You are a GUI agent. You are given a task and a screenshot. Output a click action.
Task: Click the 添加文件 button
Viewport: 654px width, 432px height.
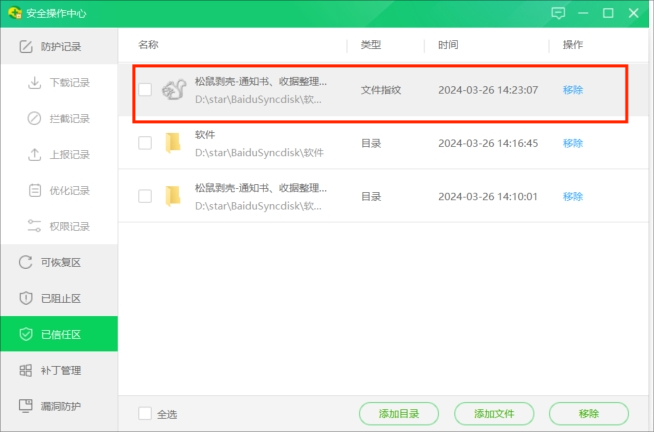(494, 414)
